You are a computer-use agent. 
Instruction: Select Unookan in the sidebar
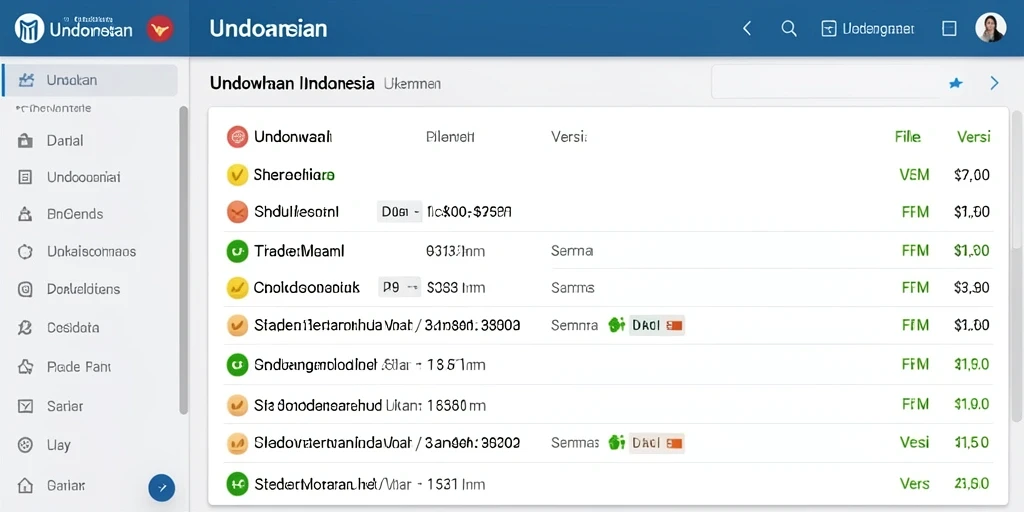point(90,80)
